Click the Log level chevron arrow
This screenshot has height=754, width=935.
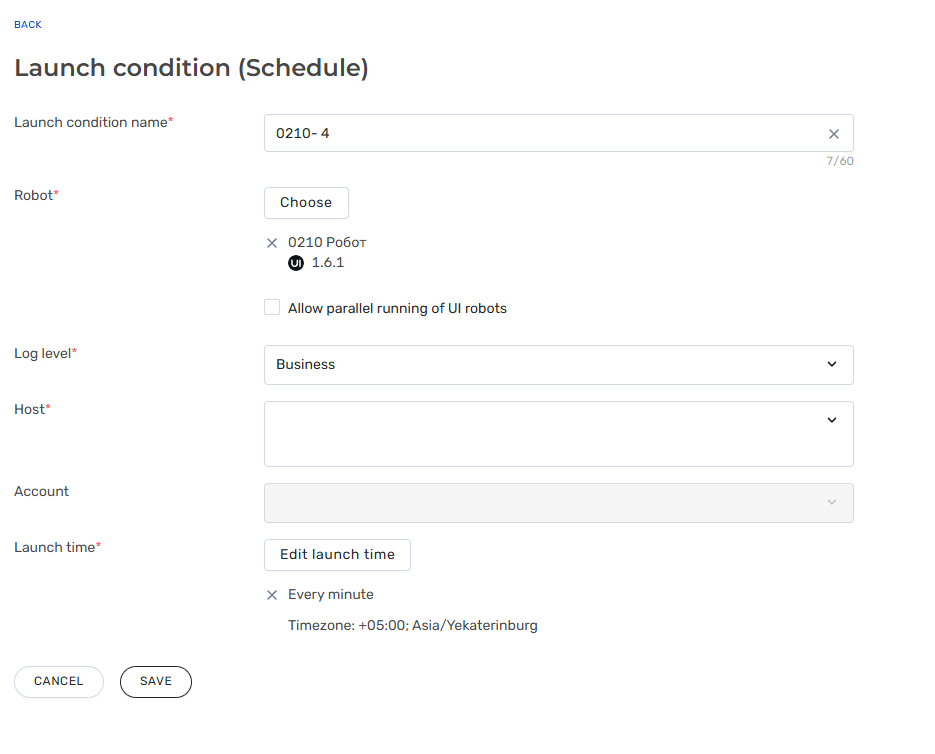[x=832, y=364]
